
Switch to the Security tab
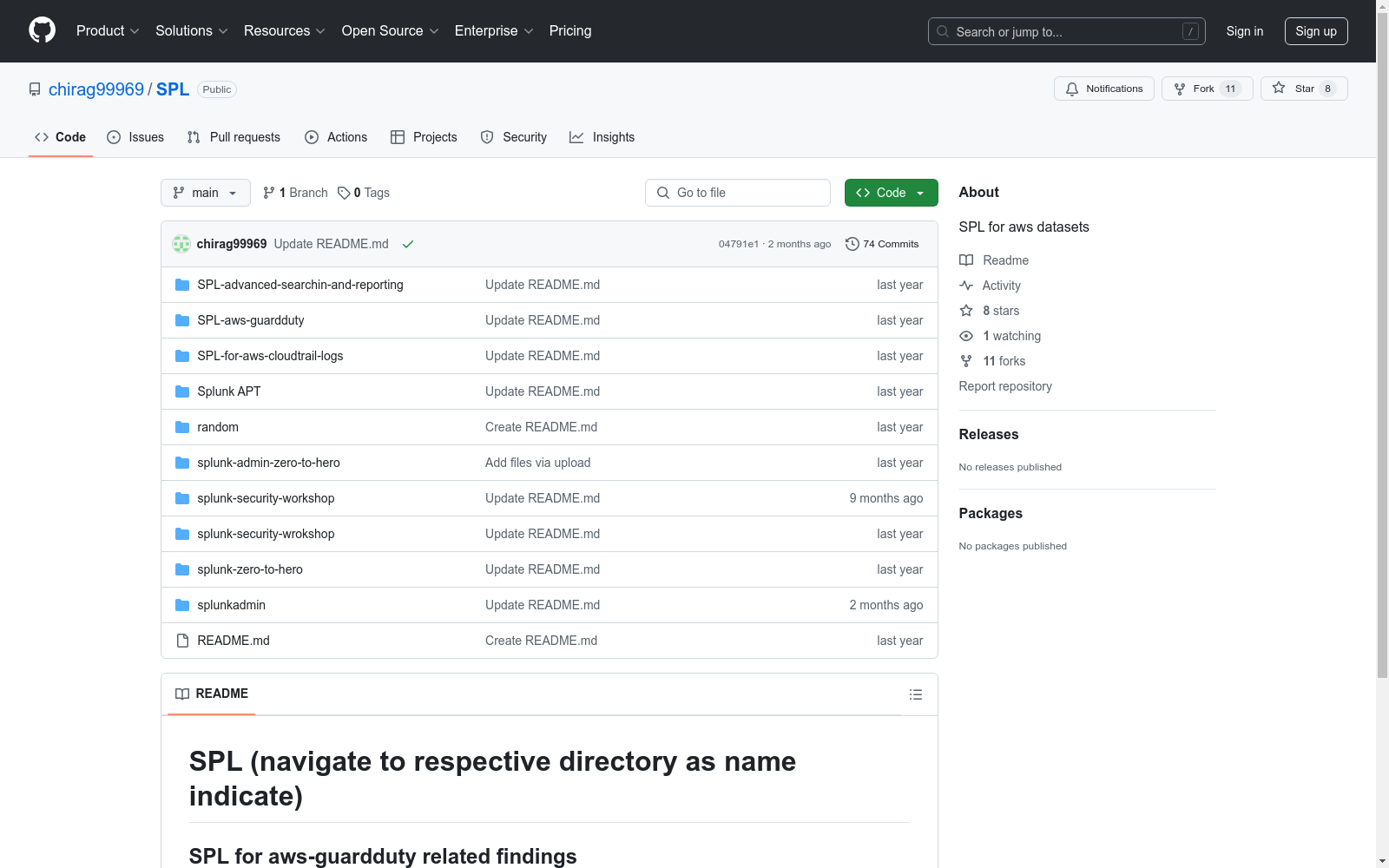[514, 137]
